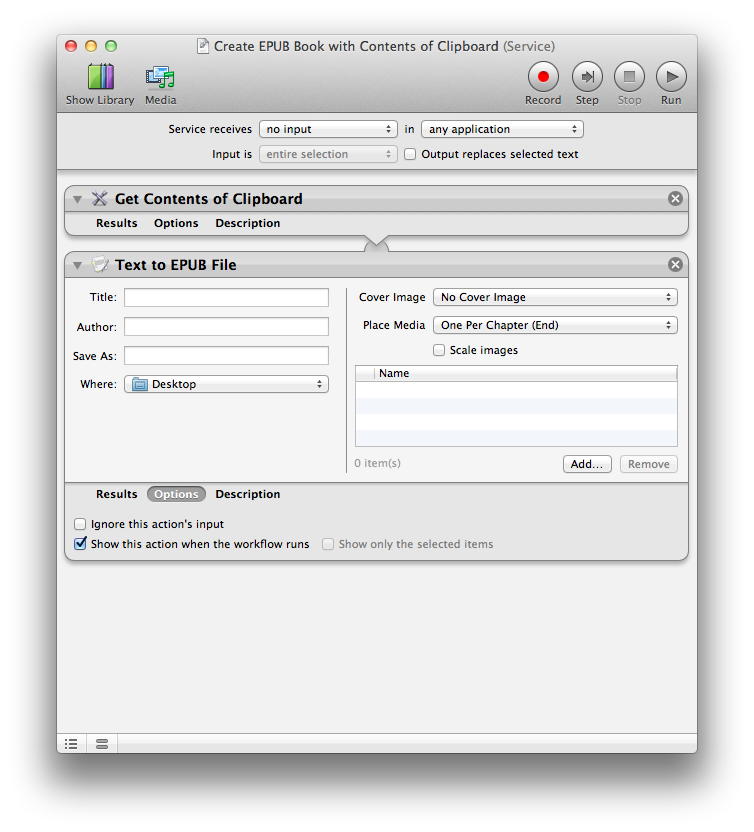Select Options tab of Text to EPUB File
The width and height of the screenshot is (754, 832).
(x=176, y=494)
